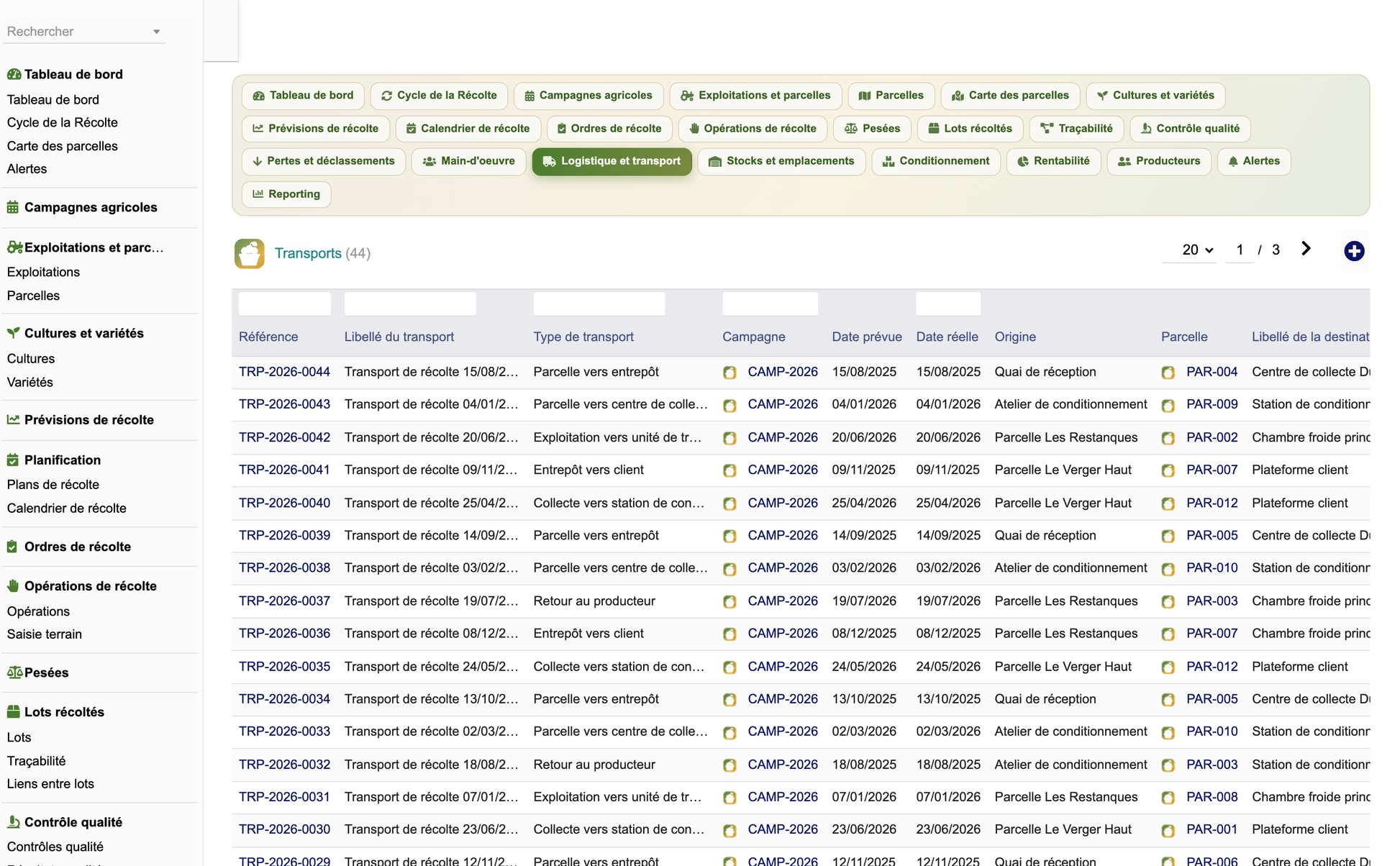
Task: Open the Reporting tab
Action: coord(286,194)
